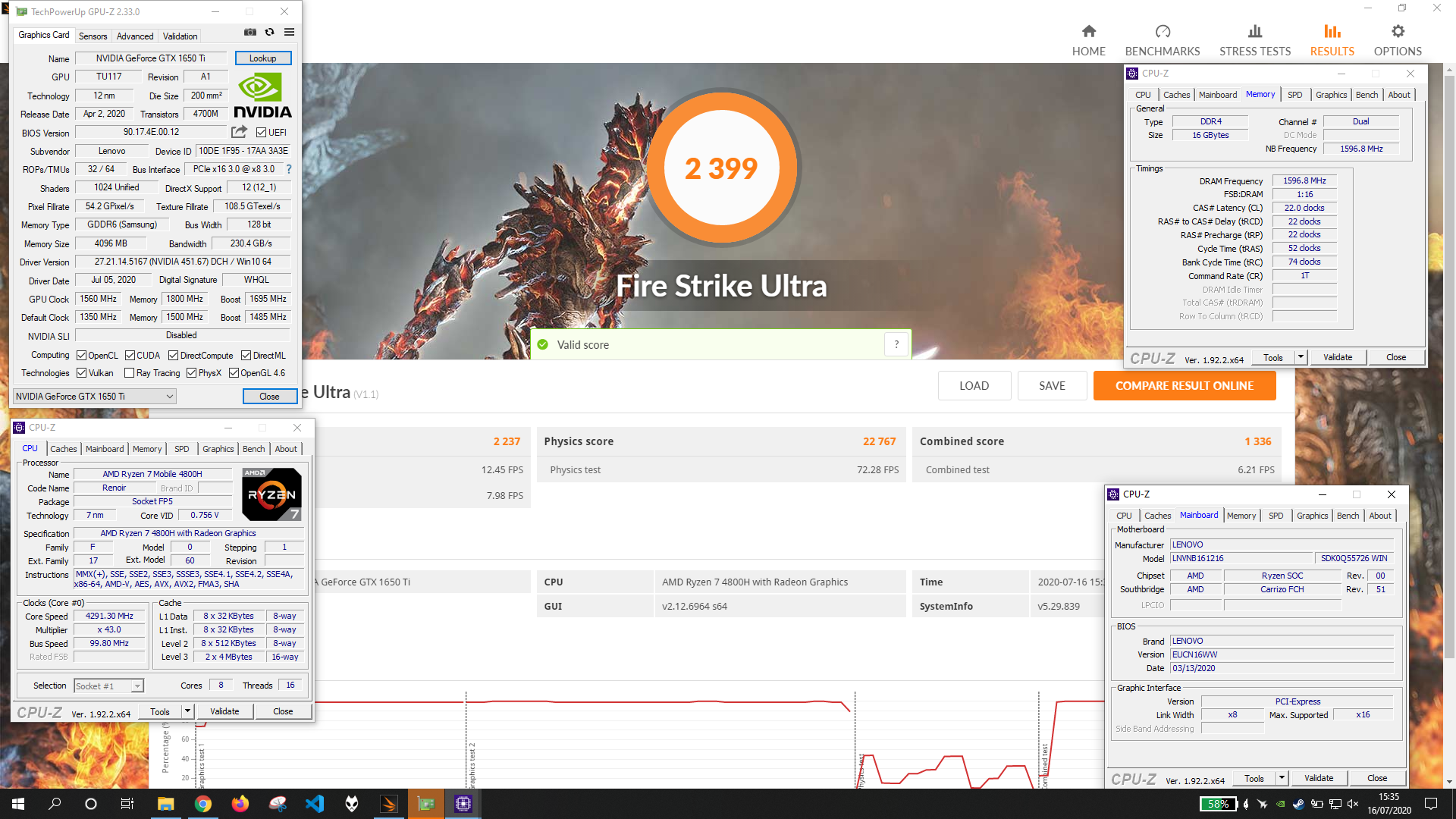Enable the Ray Tracing checkbox
1456x819 pixels.
click(x=129, y=372)
